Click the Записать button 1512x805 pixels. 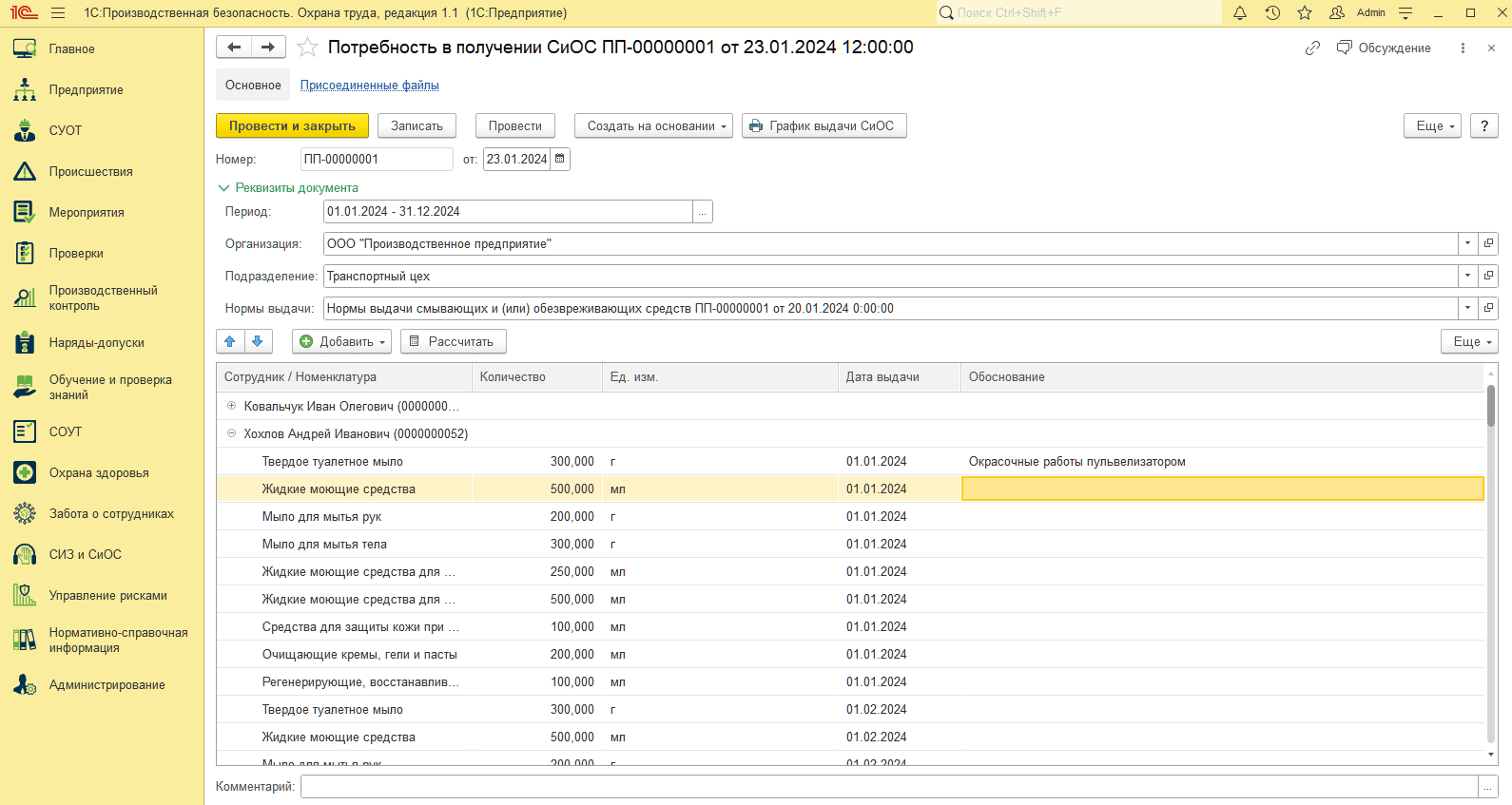pyautogui.click(x=417, y=125)
